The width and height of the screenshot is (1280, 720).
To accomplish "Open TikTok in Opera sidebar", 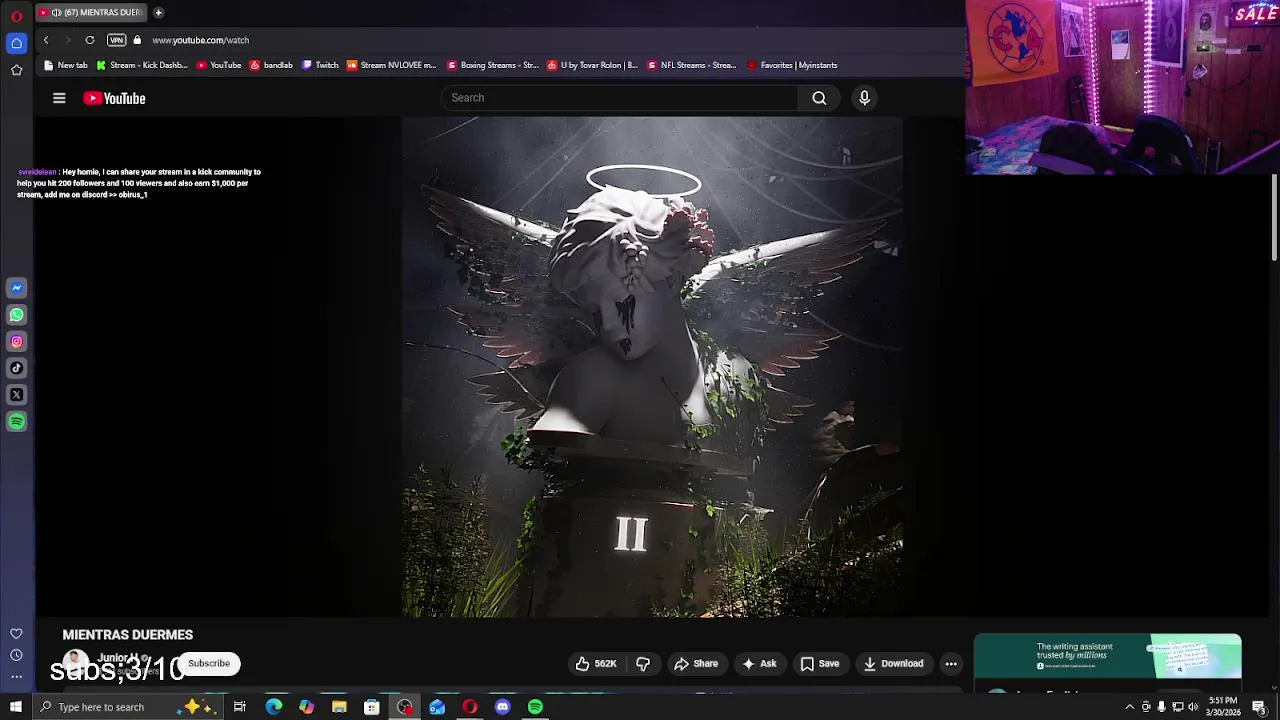I will coord(16,368).
